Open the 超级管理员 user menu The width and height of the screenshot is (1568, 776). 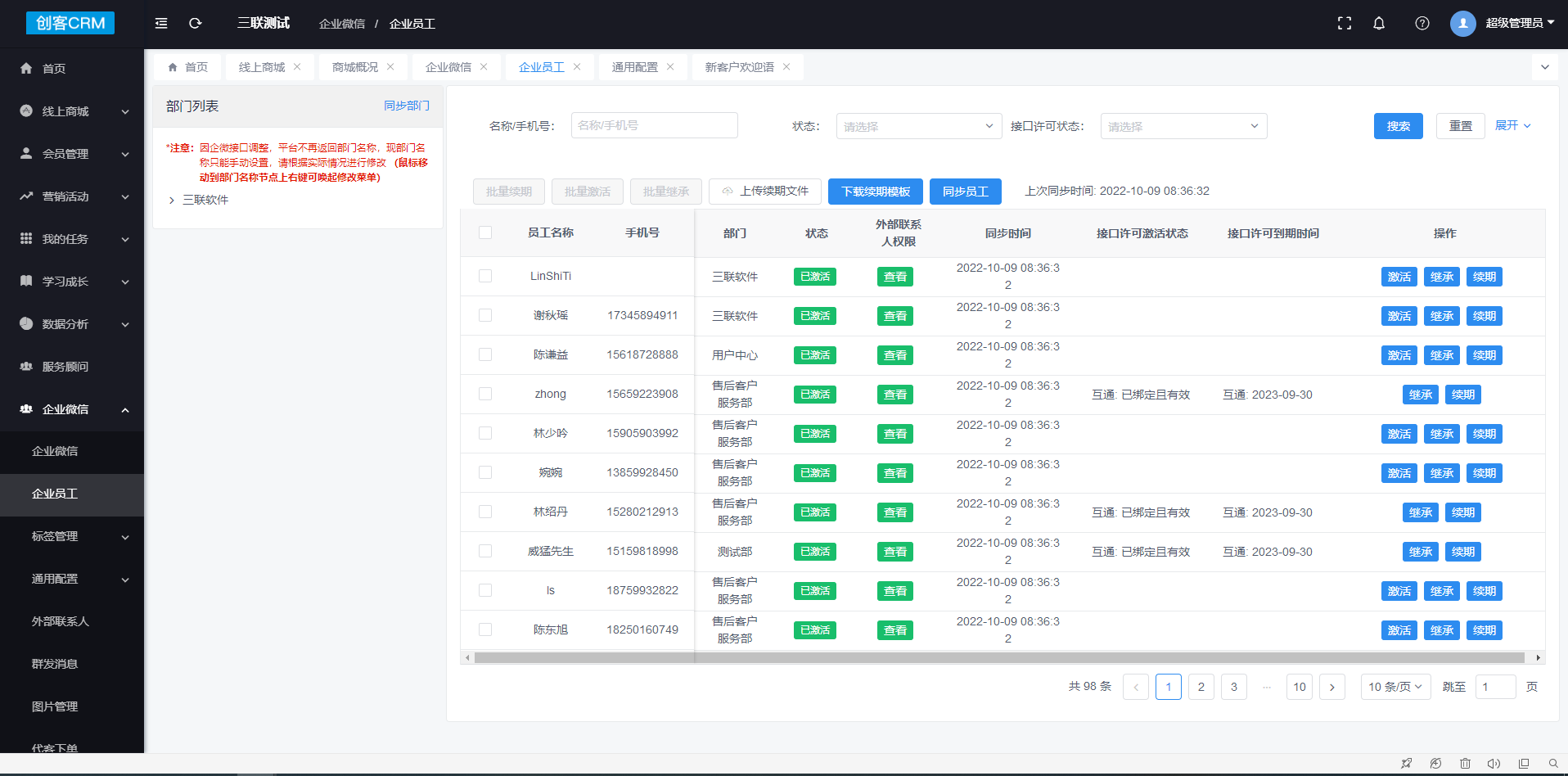(1520, 23)
